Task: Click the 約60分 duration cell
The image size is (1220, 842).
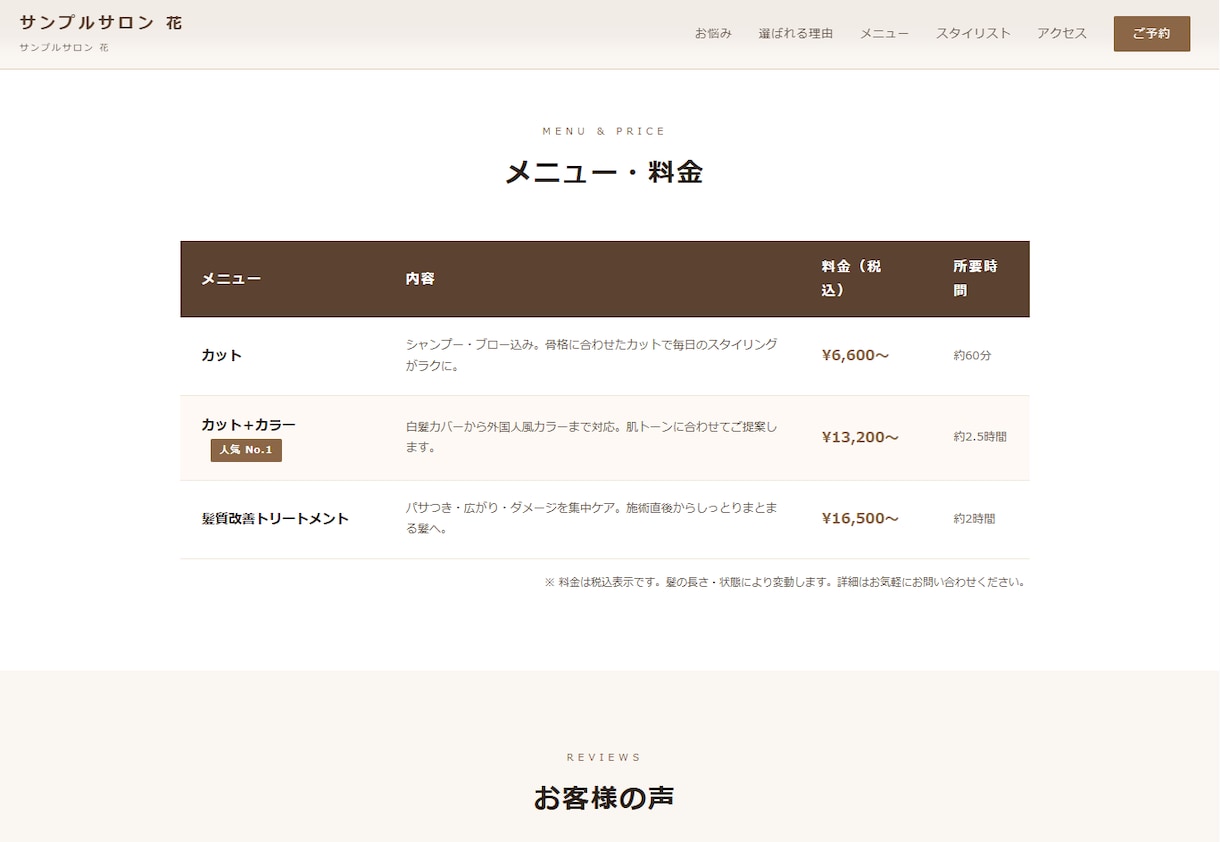Action: (x=972, y=355)
